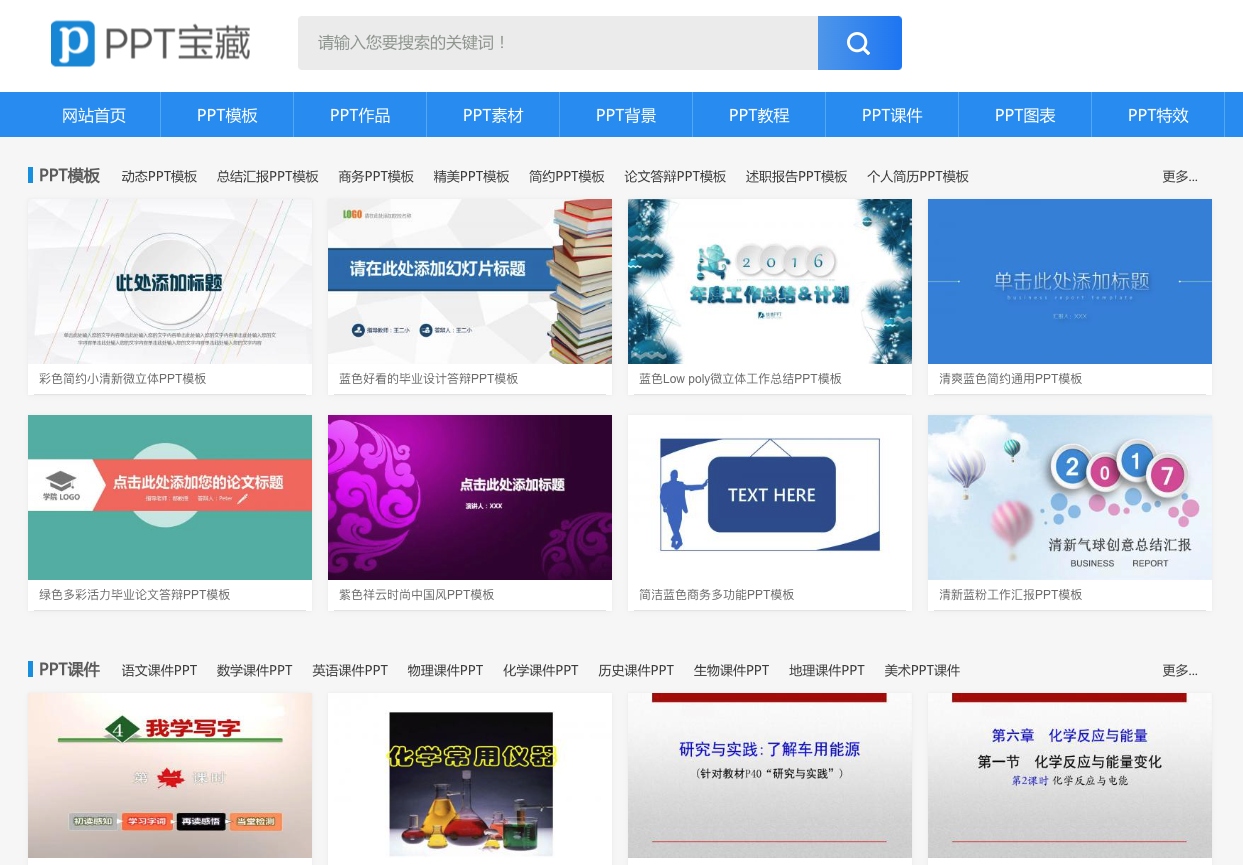This screenshot has height=865, width=1243.
Task: Open the 此处添加标题 template thumbnail
Action: 170,281
